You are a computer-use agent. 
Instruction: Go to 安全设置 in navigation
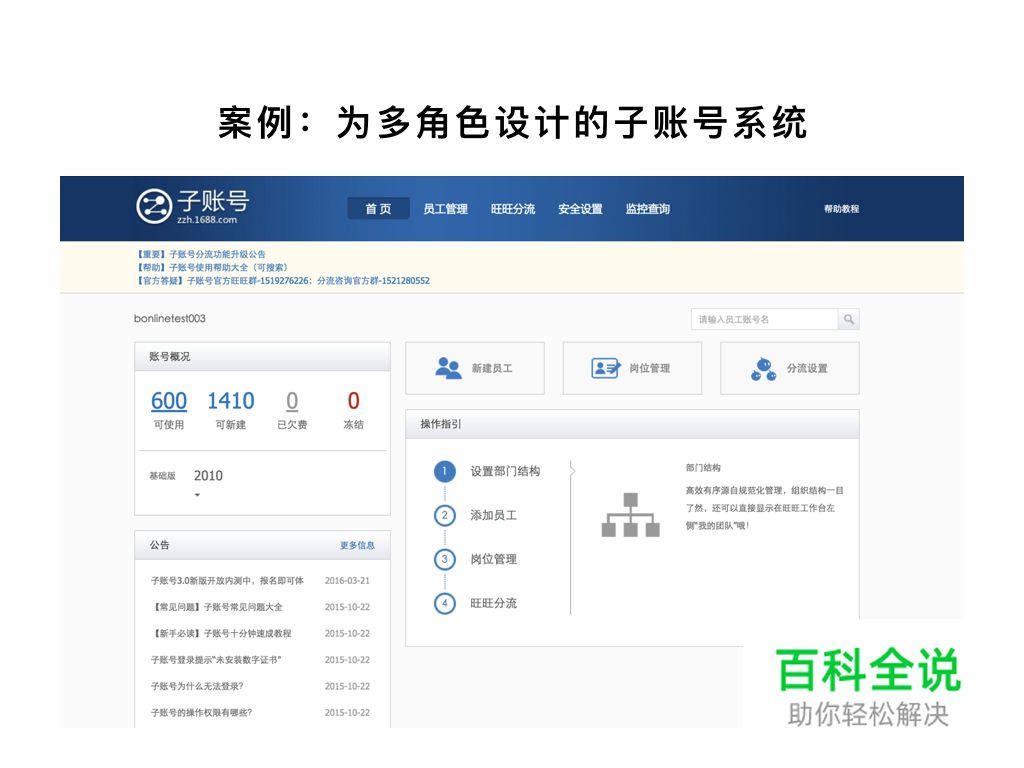tap(580, 209)
